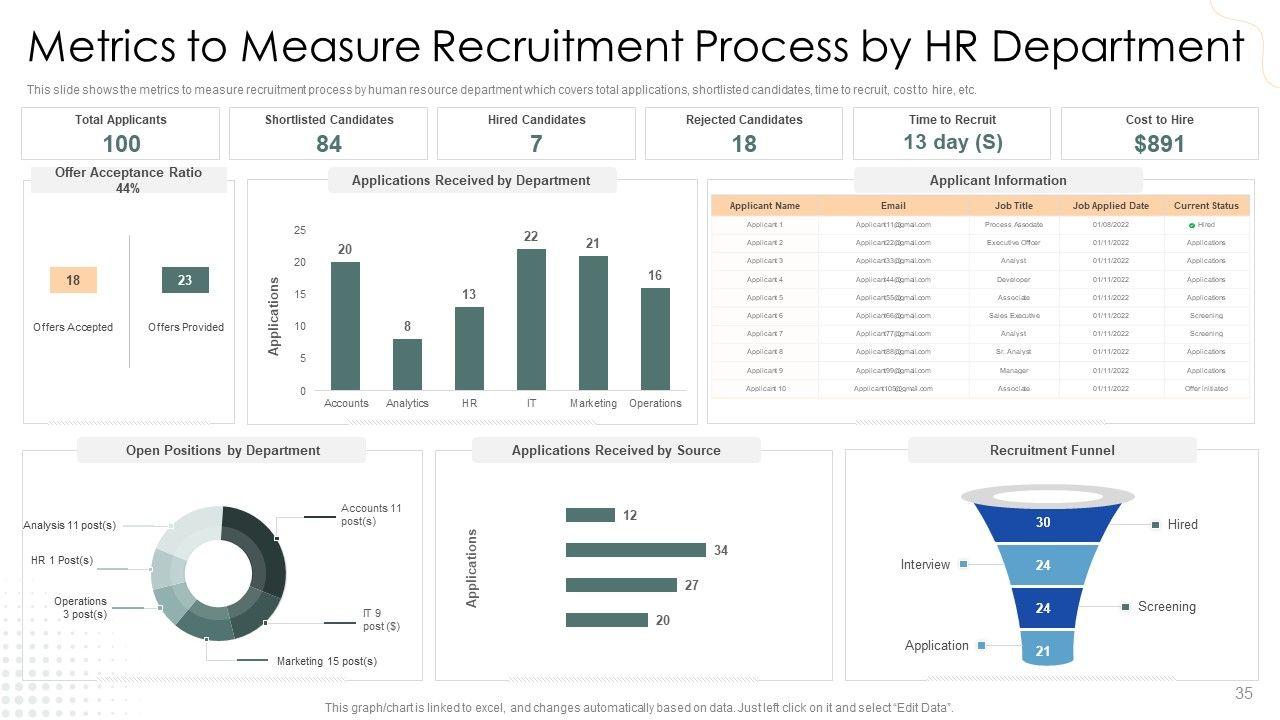Click the Sales Executive job title cell
The height and width of the screenshot is (720, 1280).
(1014, 315)
